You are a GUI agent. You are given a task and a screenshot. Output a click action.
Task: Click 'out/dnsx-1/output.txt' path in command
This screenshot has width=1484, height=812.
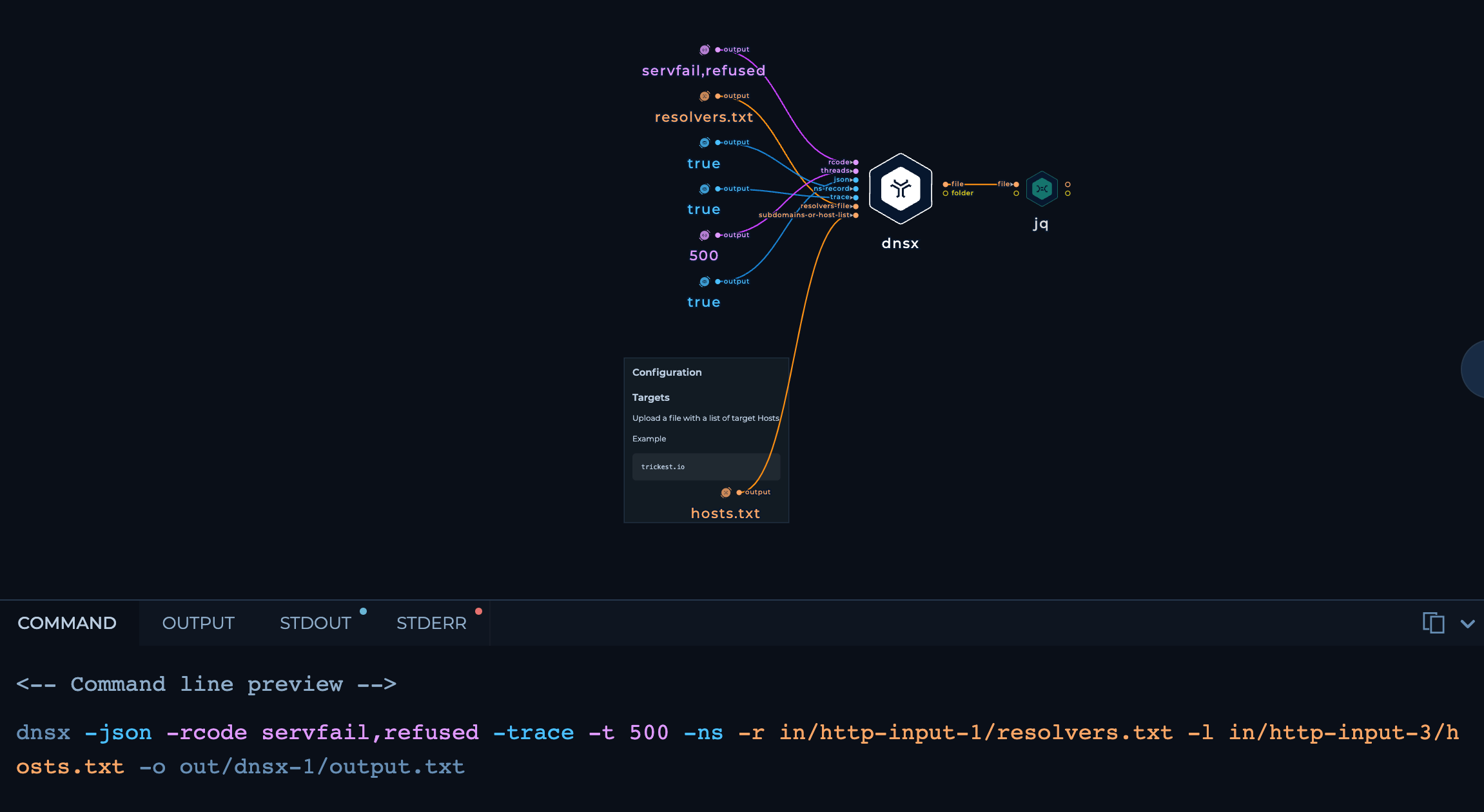point(322,767)
